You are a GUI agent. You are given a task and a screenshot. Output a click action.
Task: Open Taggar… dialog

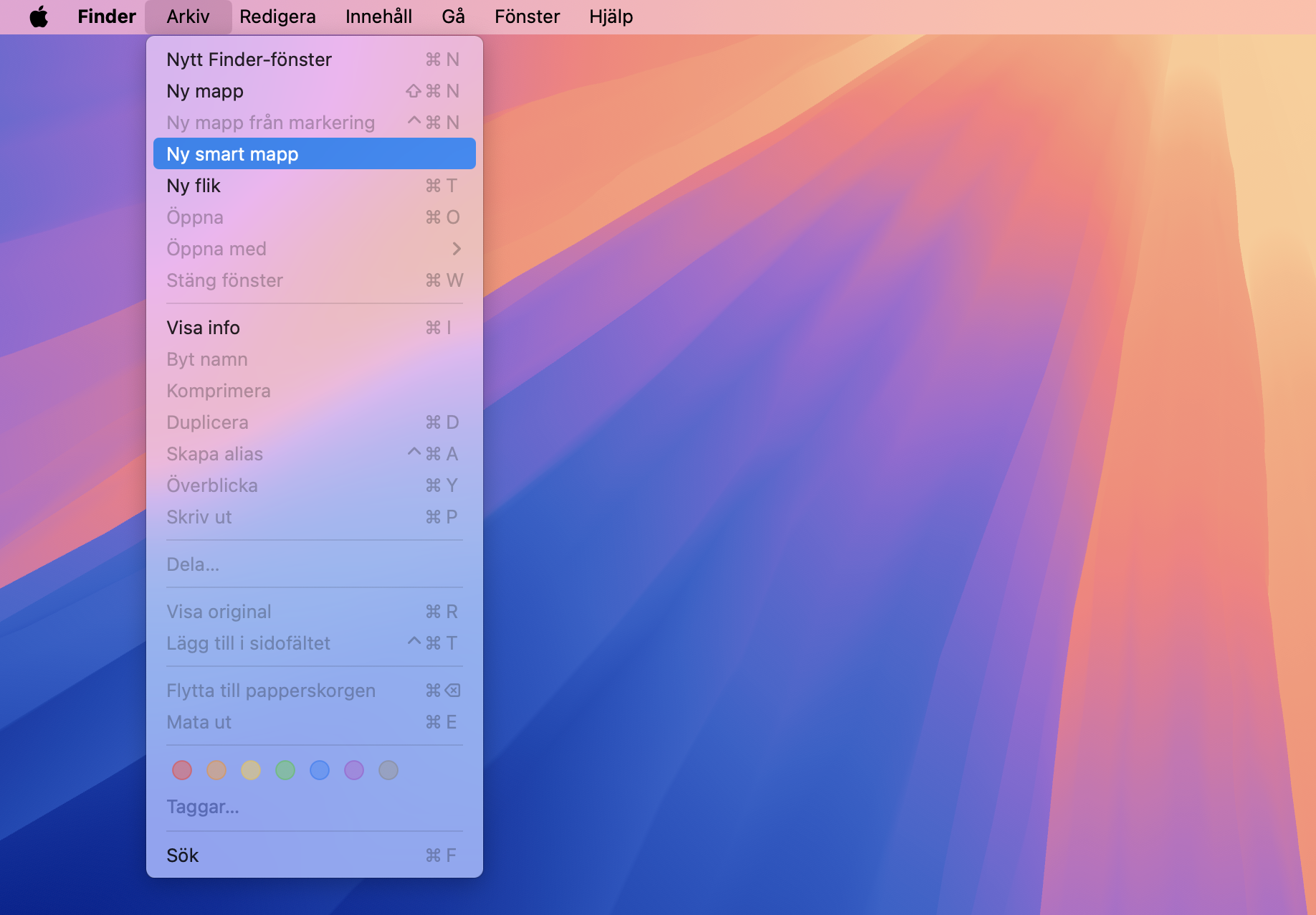(315, 807)
